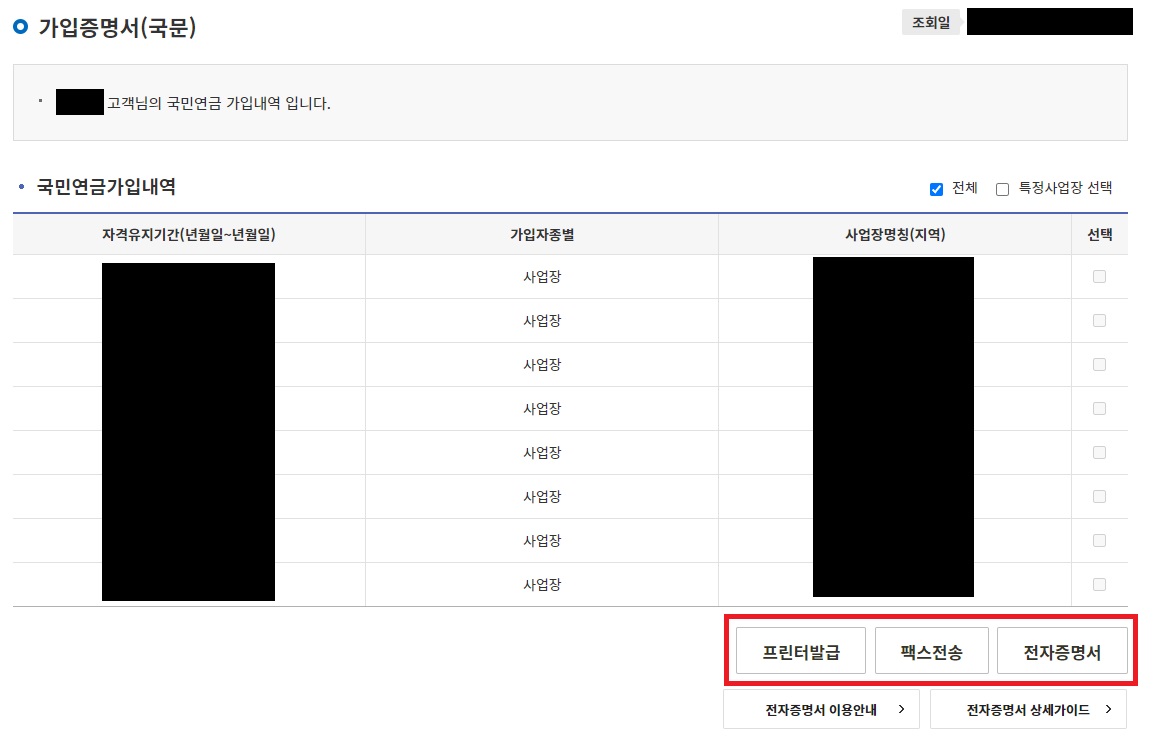
Task: Click the 팩스전송 button
Action: pos(931,649)
